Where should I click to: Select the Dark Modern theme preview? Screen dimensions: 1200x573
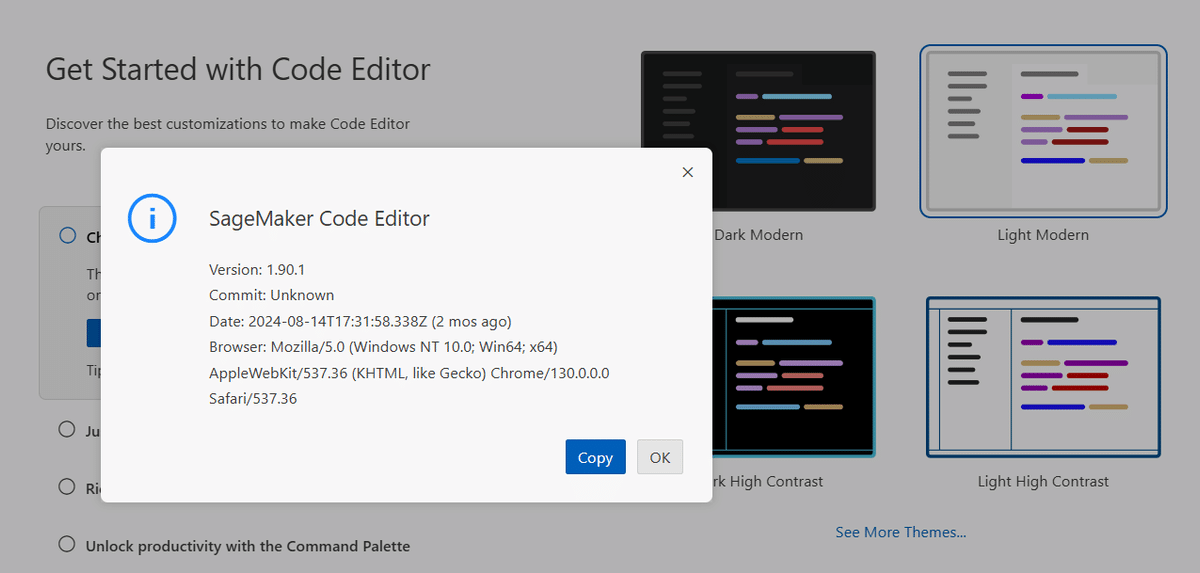pyautogui.click(x=795, y=131)
